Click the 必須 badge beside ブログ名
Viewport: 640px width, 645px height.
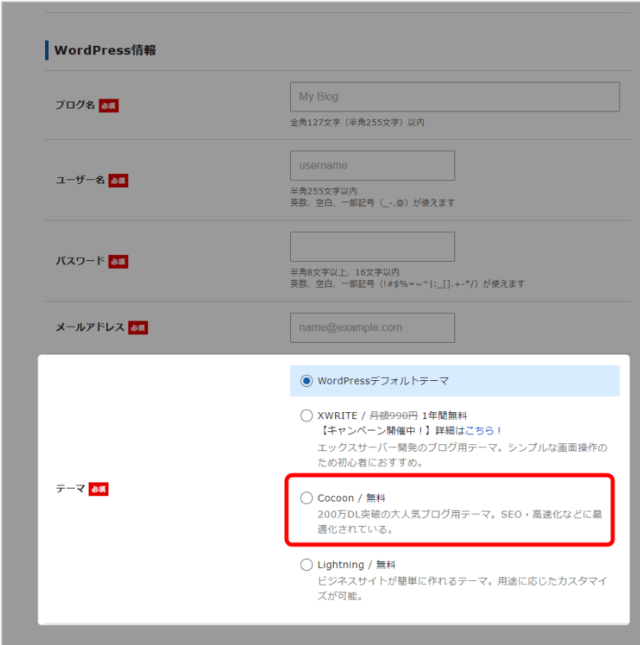109,106
